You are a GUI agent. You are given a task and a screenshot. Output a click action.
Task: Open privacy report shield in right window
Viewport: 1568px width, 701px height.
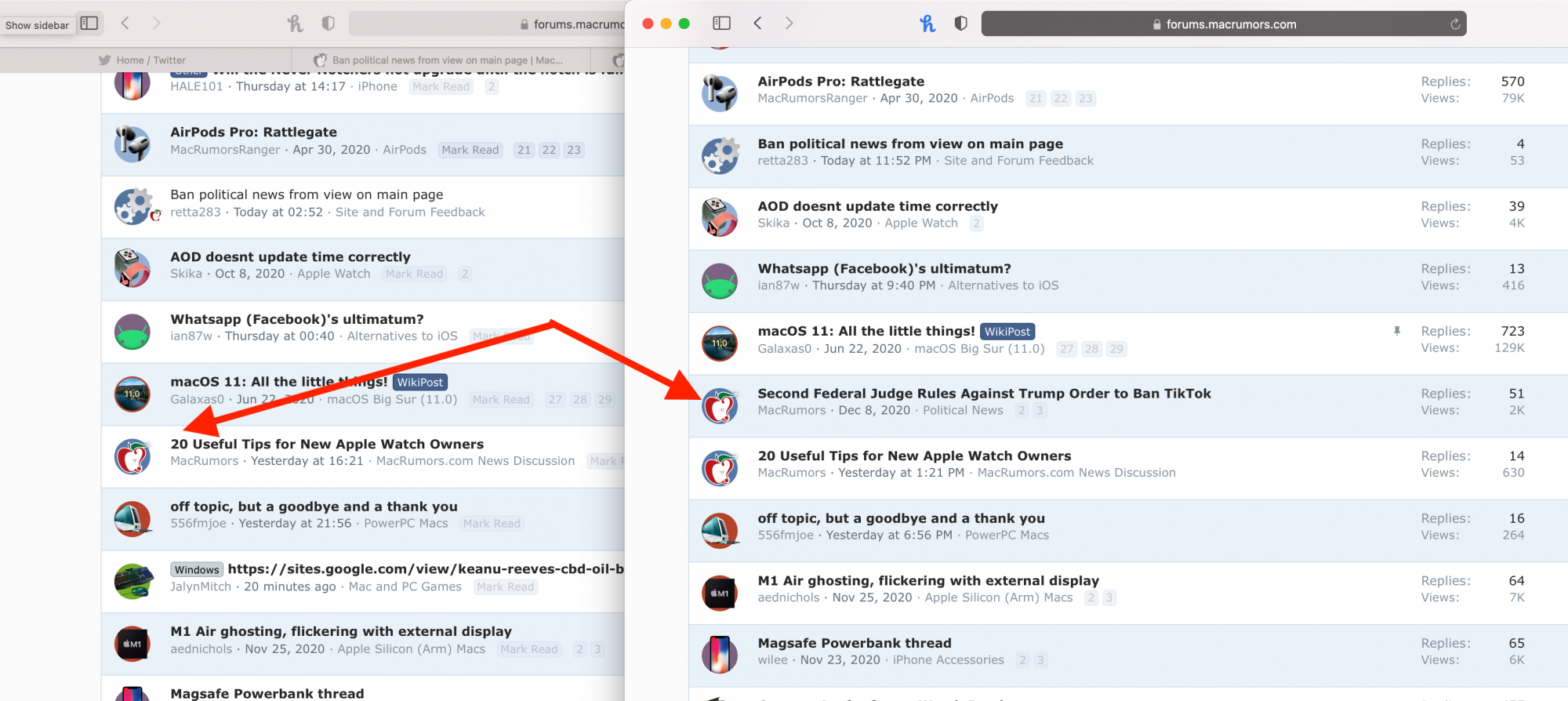point(960,24)
